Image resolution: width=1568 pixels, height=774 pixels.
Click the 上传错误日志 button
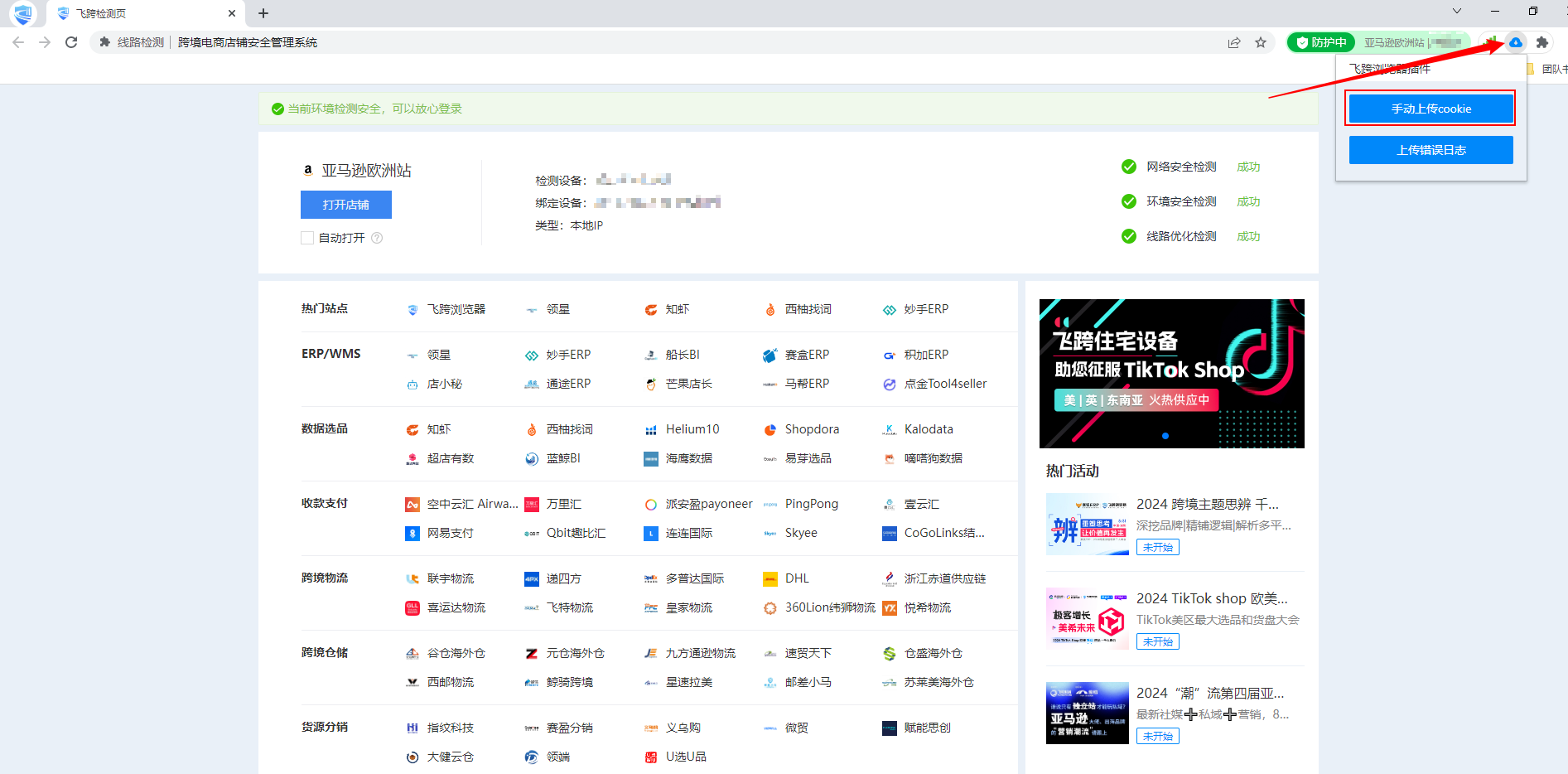(1430, 150)
